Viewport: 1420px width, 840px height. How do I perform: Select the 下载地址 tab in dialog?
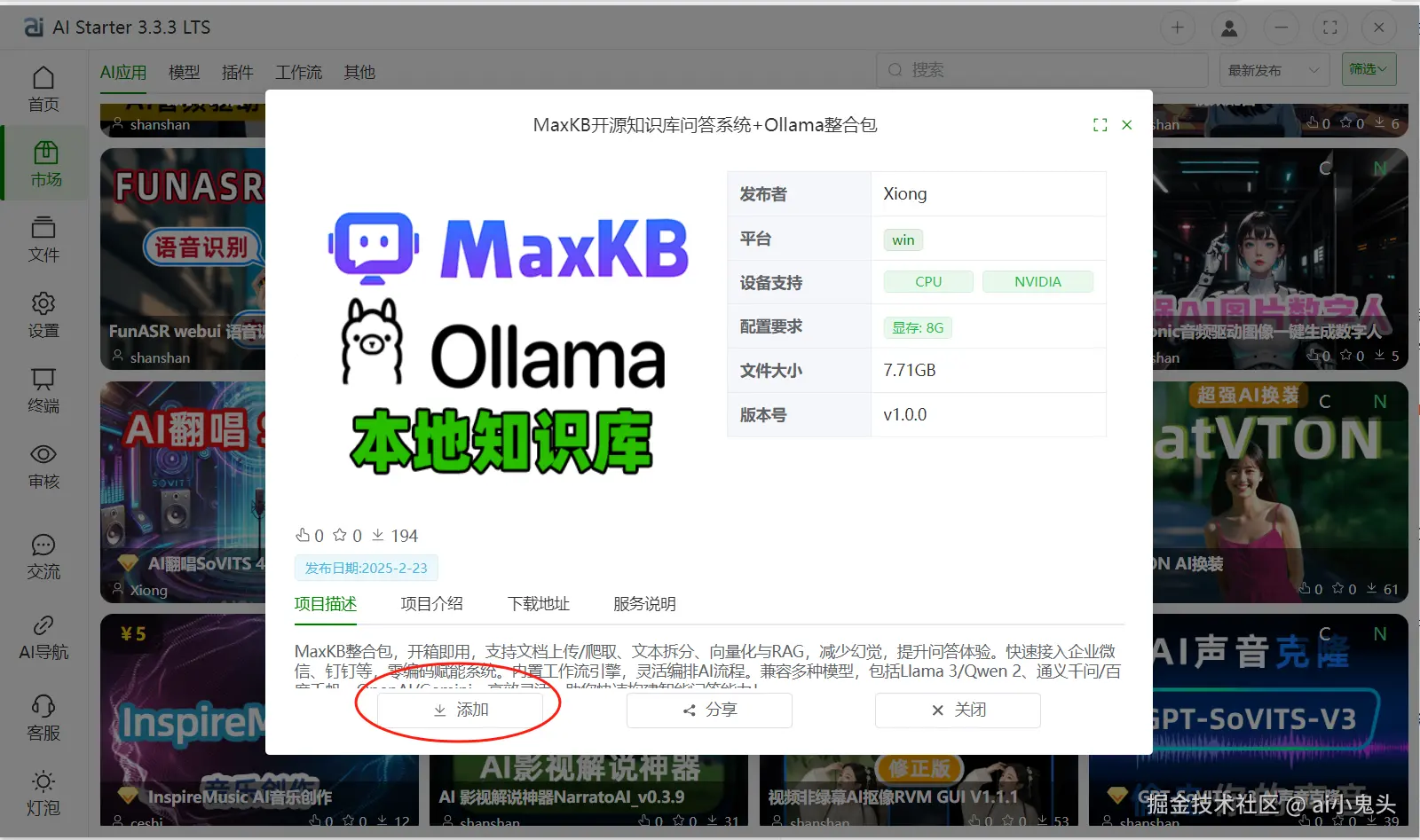coord(538,604)
